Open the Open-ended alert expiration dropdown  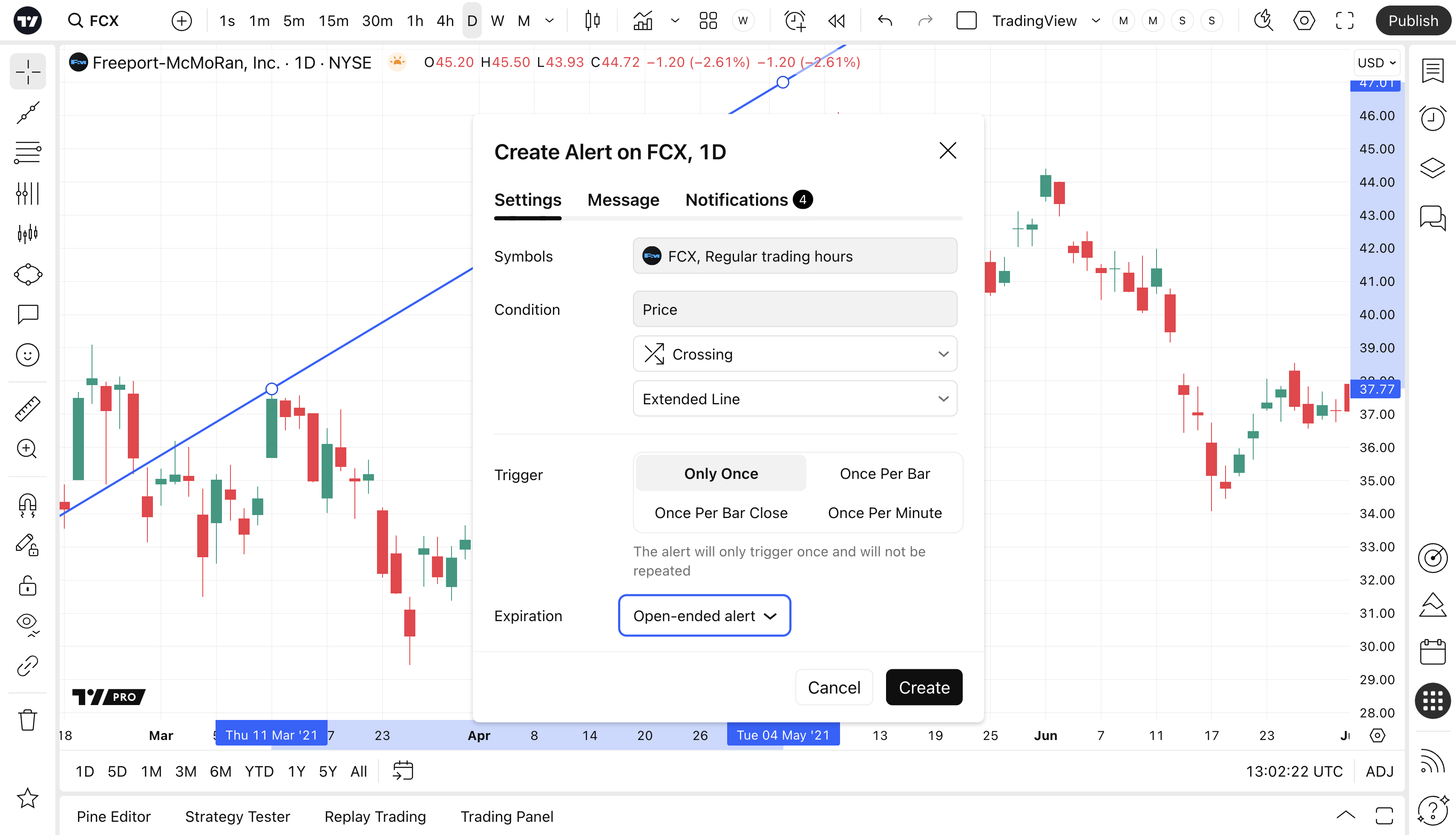coord(704,615)
